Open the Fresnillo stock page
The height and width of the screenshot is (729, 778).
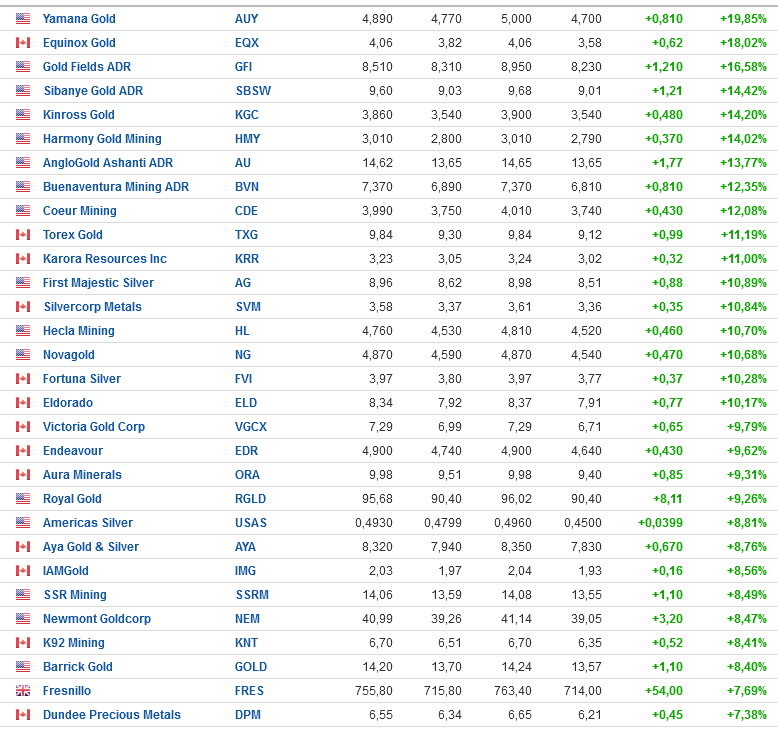click(67, 690)
